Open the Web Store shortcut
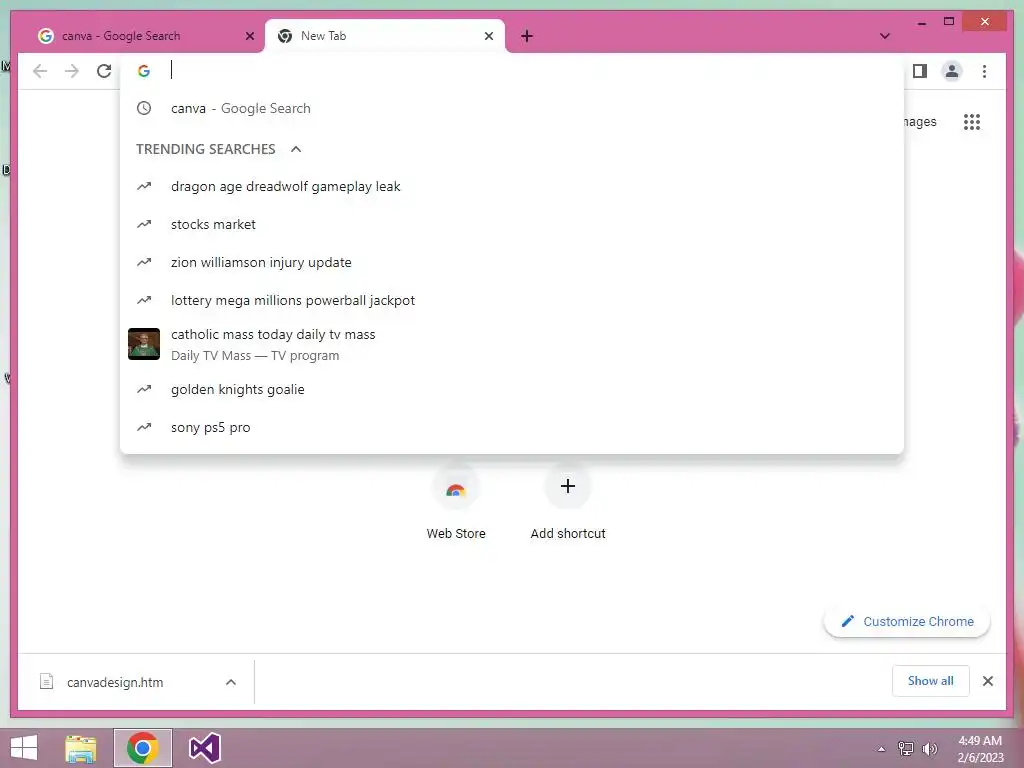Screen dimensions: 1024x768 456,503
